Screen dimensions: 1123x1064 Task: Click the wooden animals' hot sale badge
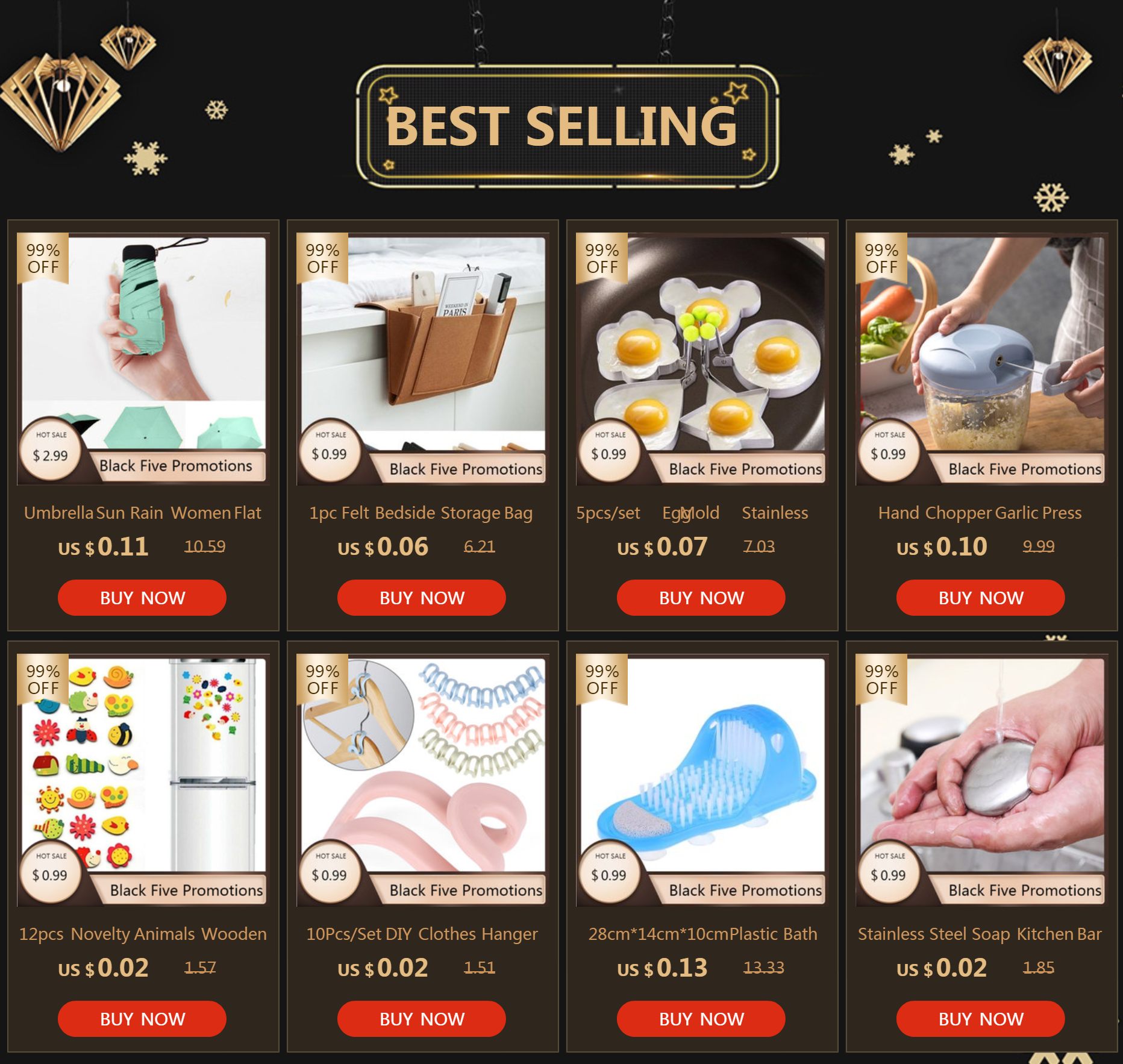[x=51, y=871]
